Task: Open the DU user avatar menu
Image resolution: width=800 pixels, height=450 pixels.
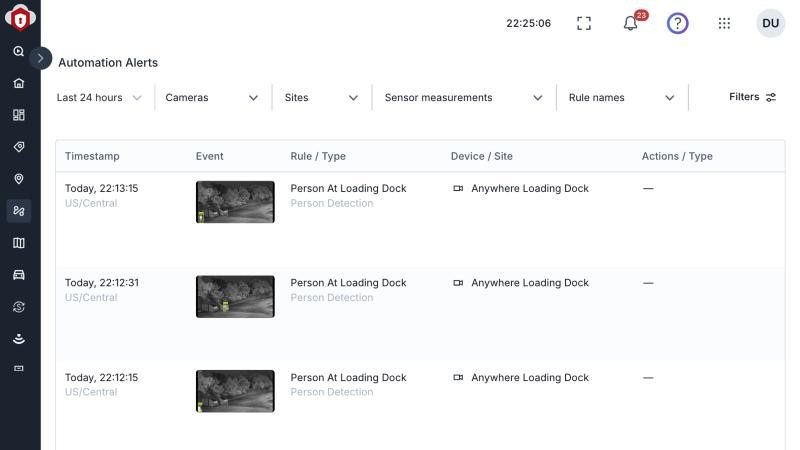Action: 770,23
